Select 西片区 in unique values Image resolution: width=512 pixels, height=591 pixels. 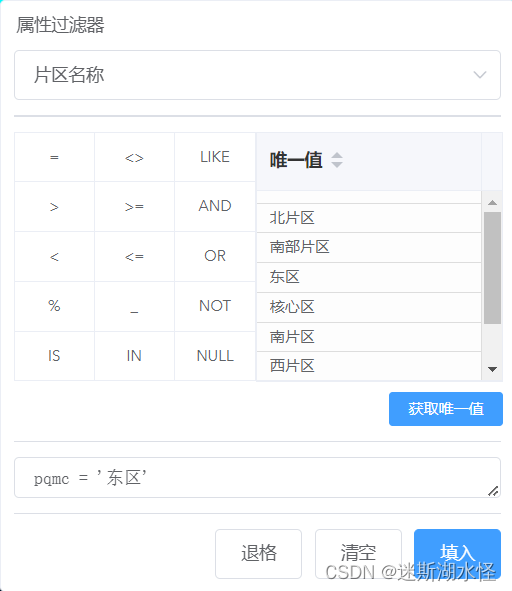pos(369,366)
